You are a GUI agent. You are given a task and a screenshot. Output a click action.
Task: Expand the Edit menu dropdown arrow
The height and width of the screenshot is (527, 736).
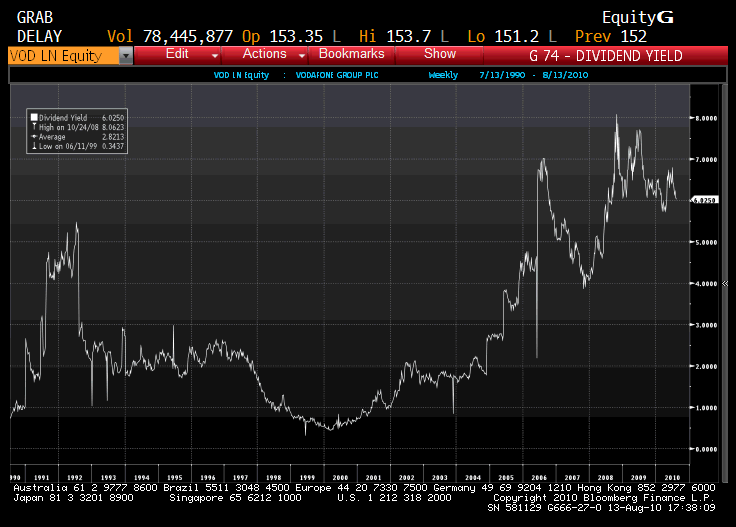coord(215,56)
